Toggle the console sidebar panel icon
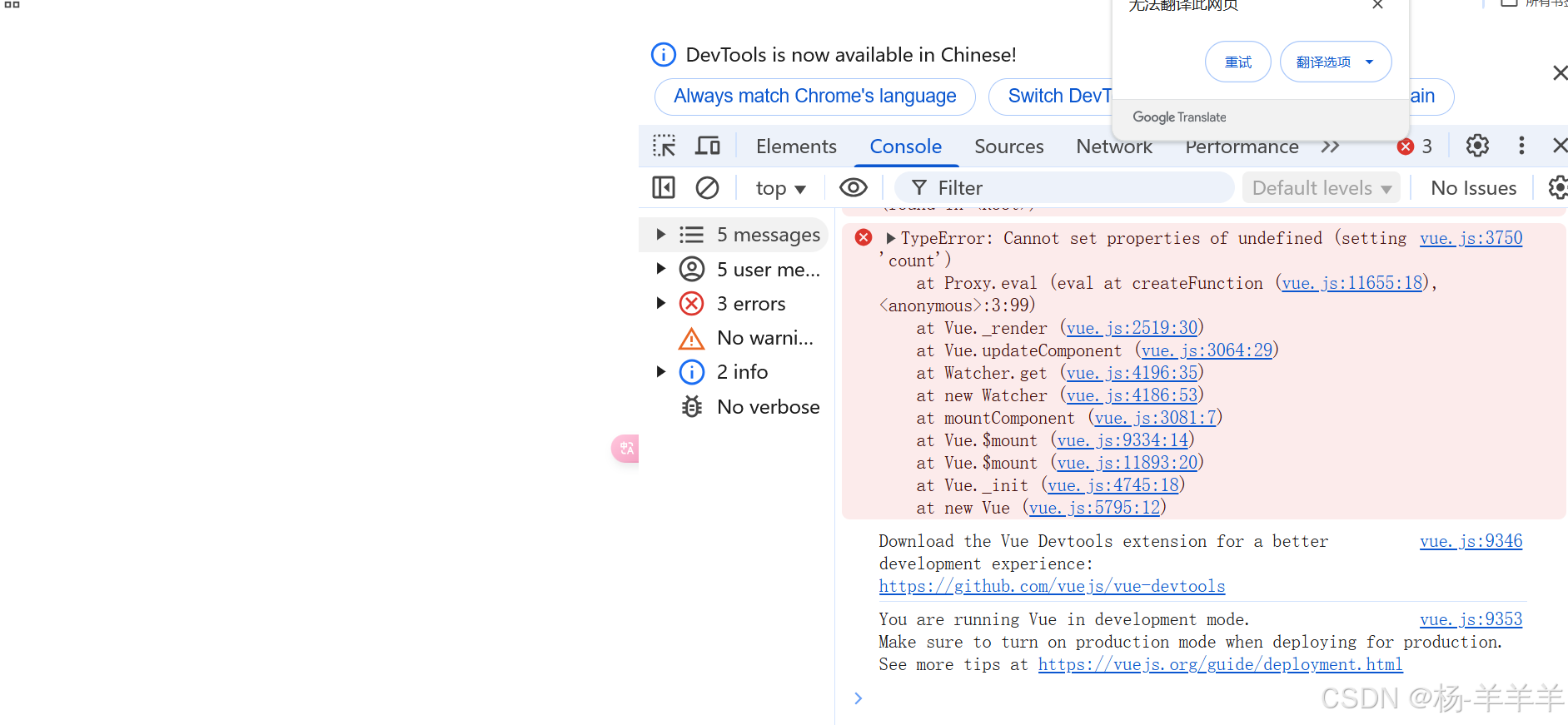This screenshot has width=1568, height=725. (x=664, y=187)
